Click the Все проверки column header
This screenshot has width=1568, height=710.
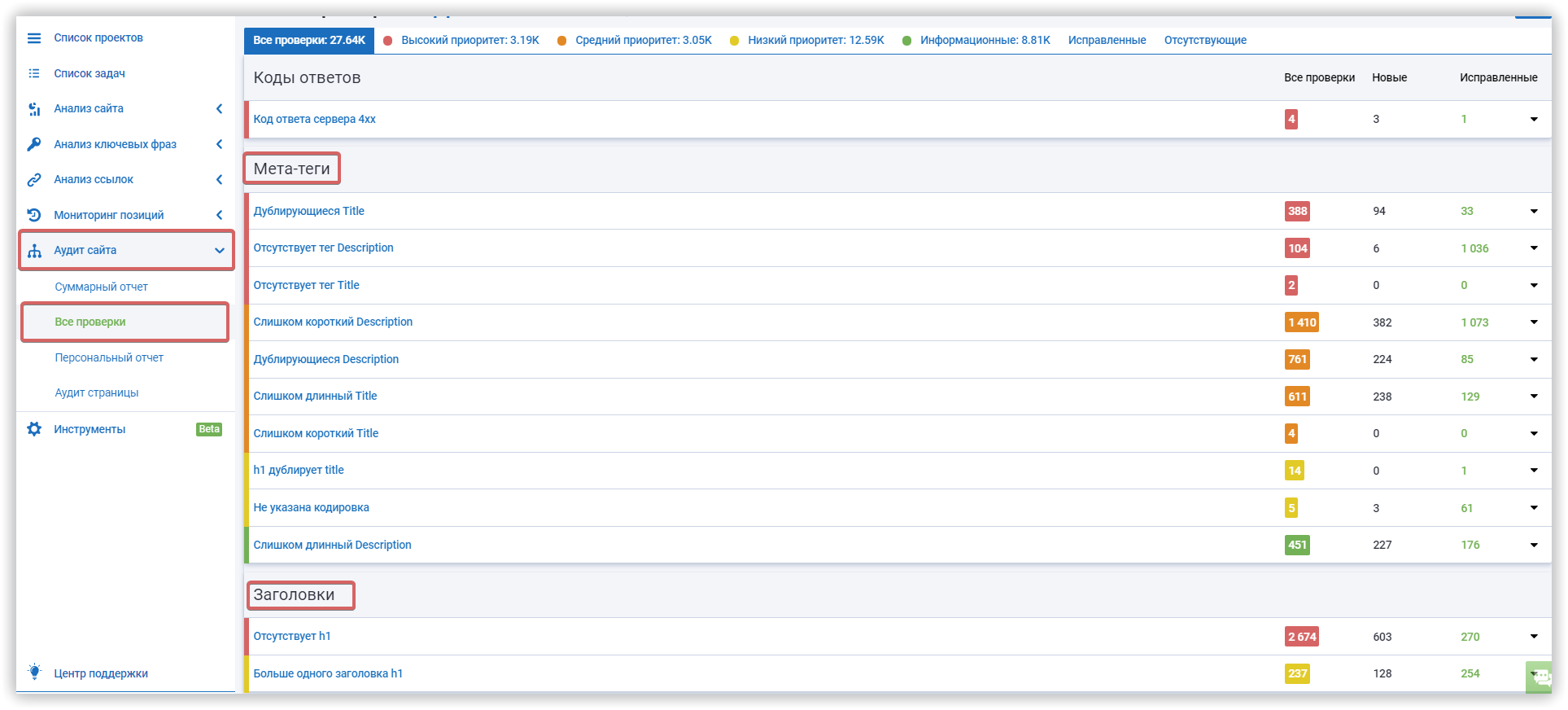(1320, 78)
